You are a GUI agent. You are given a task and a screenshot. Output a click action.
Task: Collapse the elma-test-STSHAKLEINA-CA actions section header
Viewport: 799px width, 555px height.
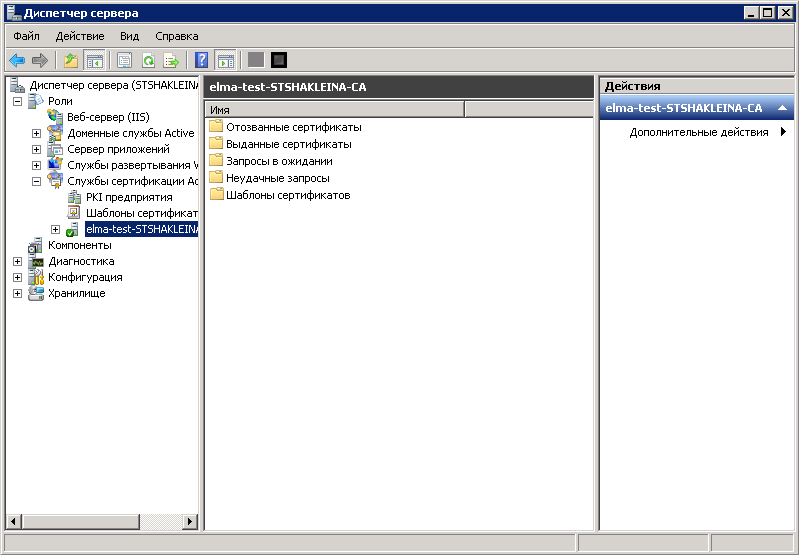click(x=784, y=108)
